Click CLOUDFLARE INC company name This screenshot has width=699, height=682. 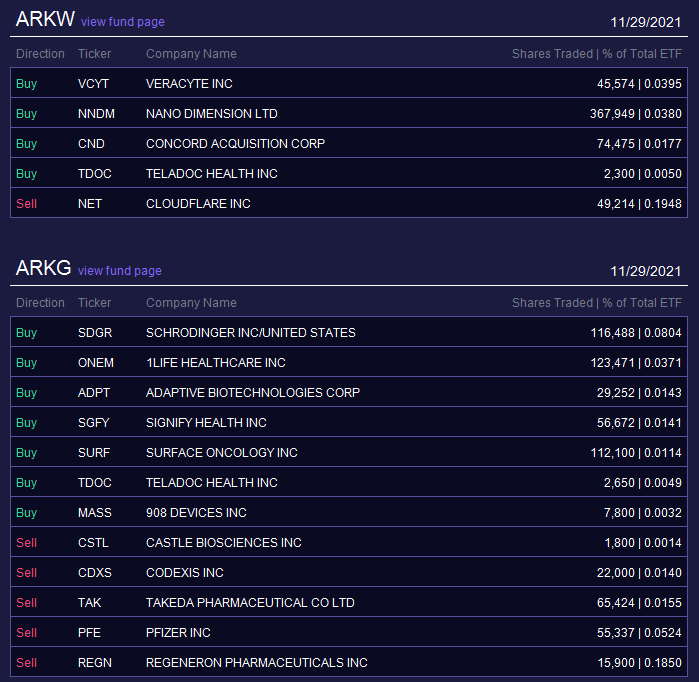198,204
